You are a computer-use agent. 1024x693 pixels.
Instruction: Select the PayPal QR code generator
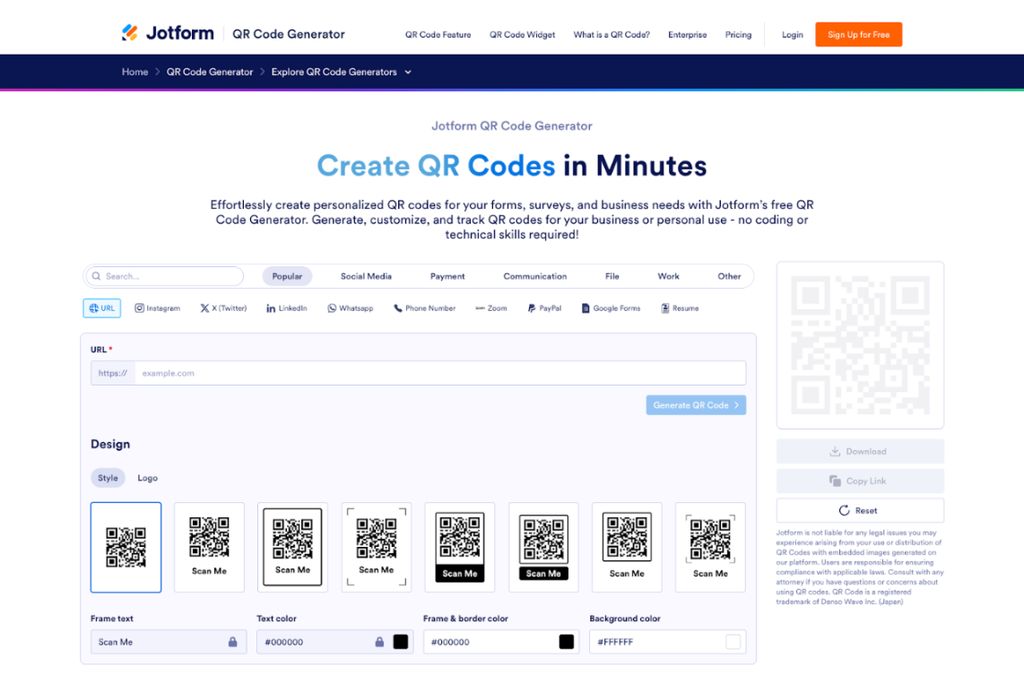[x=546, y=308]
